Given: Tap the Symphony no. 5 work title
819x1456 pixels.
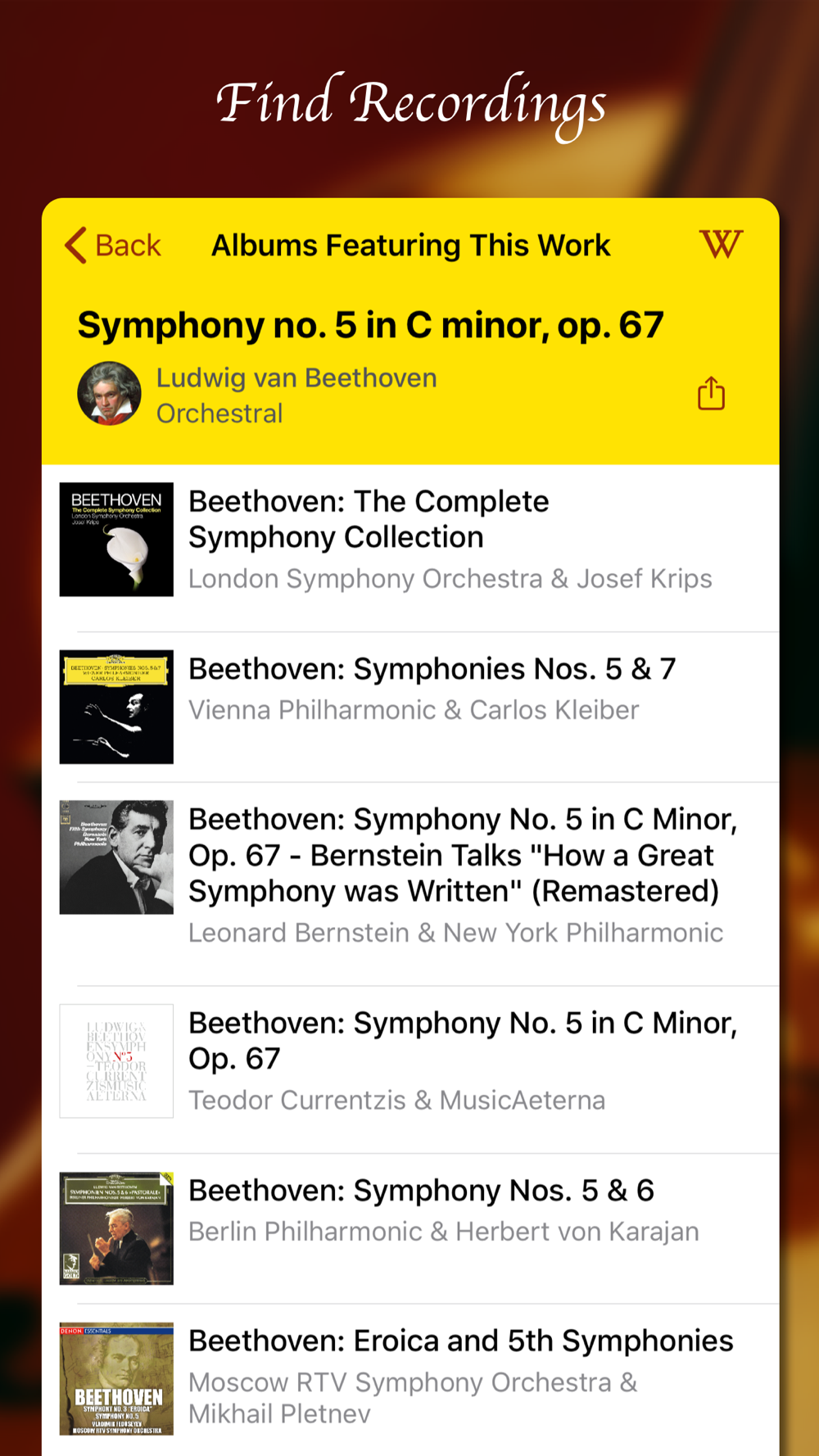Looking at the screenshot, I should [x=370, y=325].
